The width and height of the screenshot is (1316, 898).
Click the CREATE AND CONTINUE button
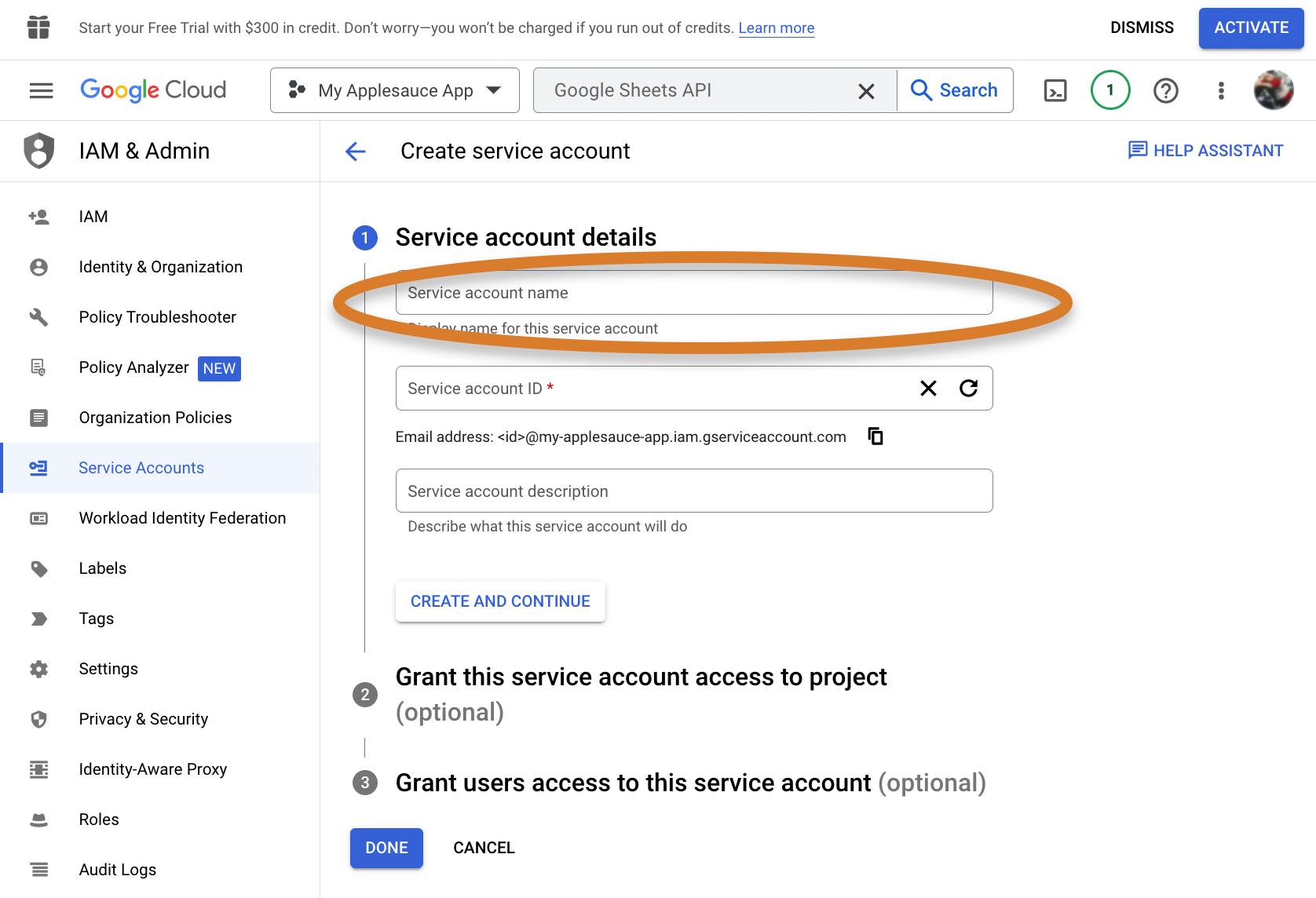[x=500, y=601]
